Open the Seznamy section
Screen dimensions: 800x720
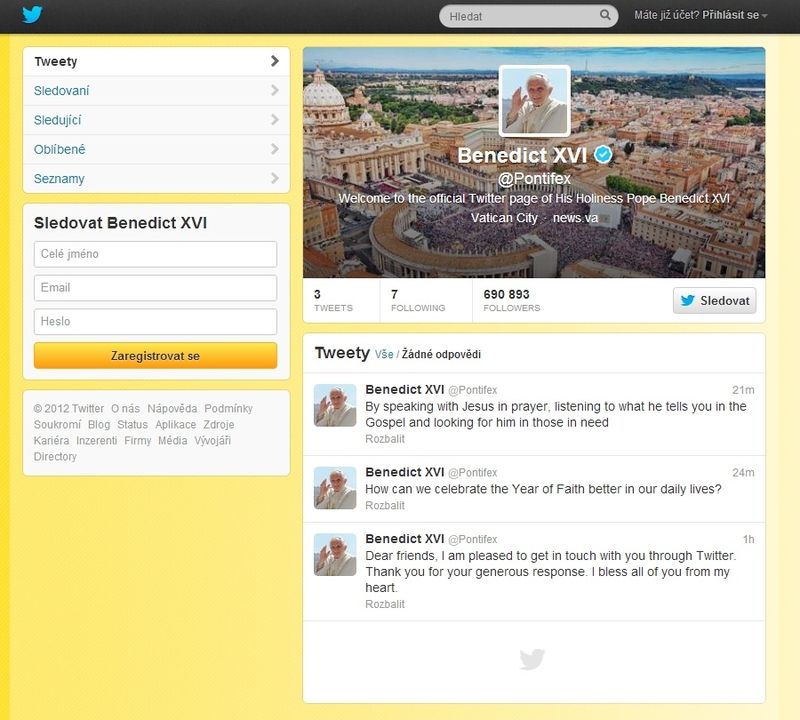pyautogui.click(x=156, y=179)
